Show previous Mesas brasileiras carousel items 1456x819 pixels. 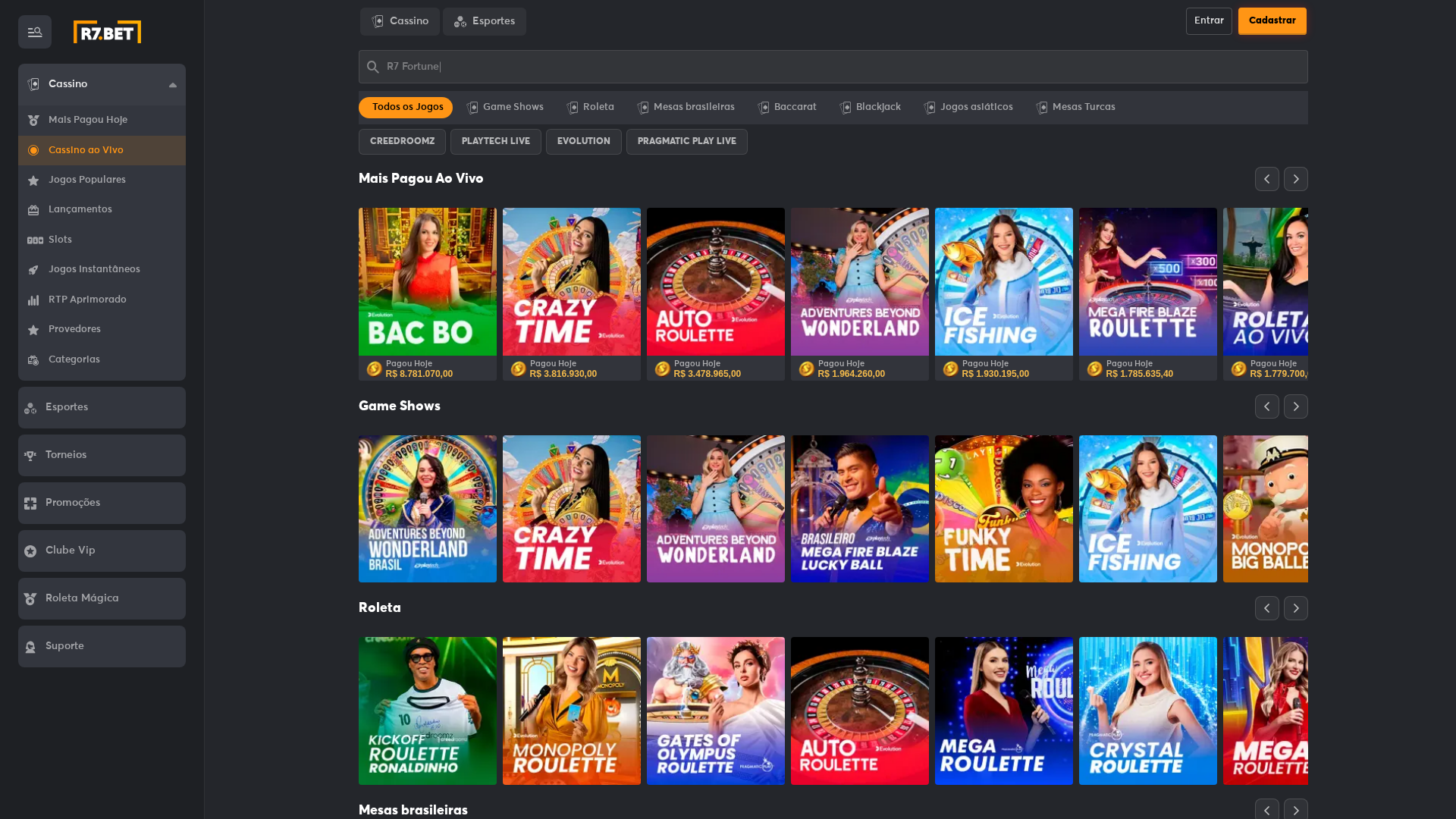(x=1266, y=809)
